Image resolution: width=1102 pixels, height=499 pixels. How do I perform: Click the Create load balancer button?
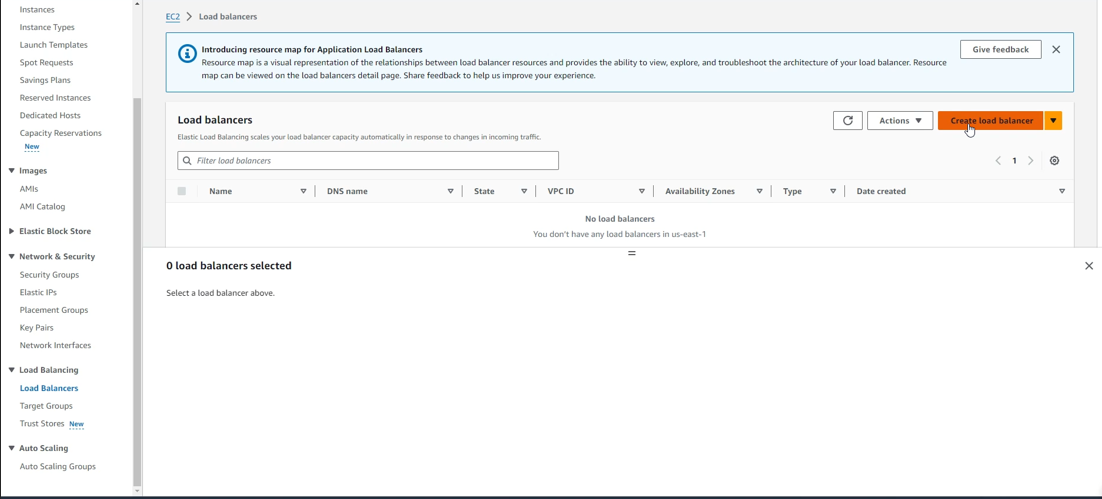[990, 121]
